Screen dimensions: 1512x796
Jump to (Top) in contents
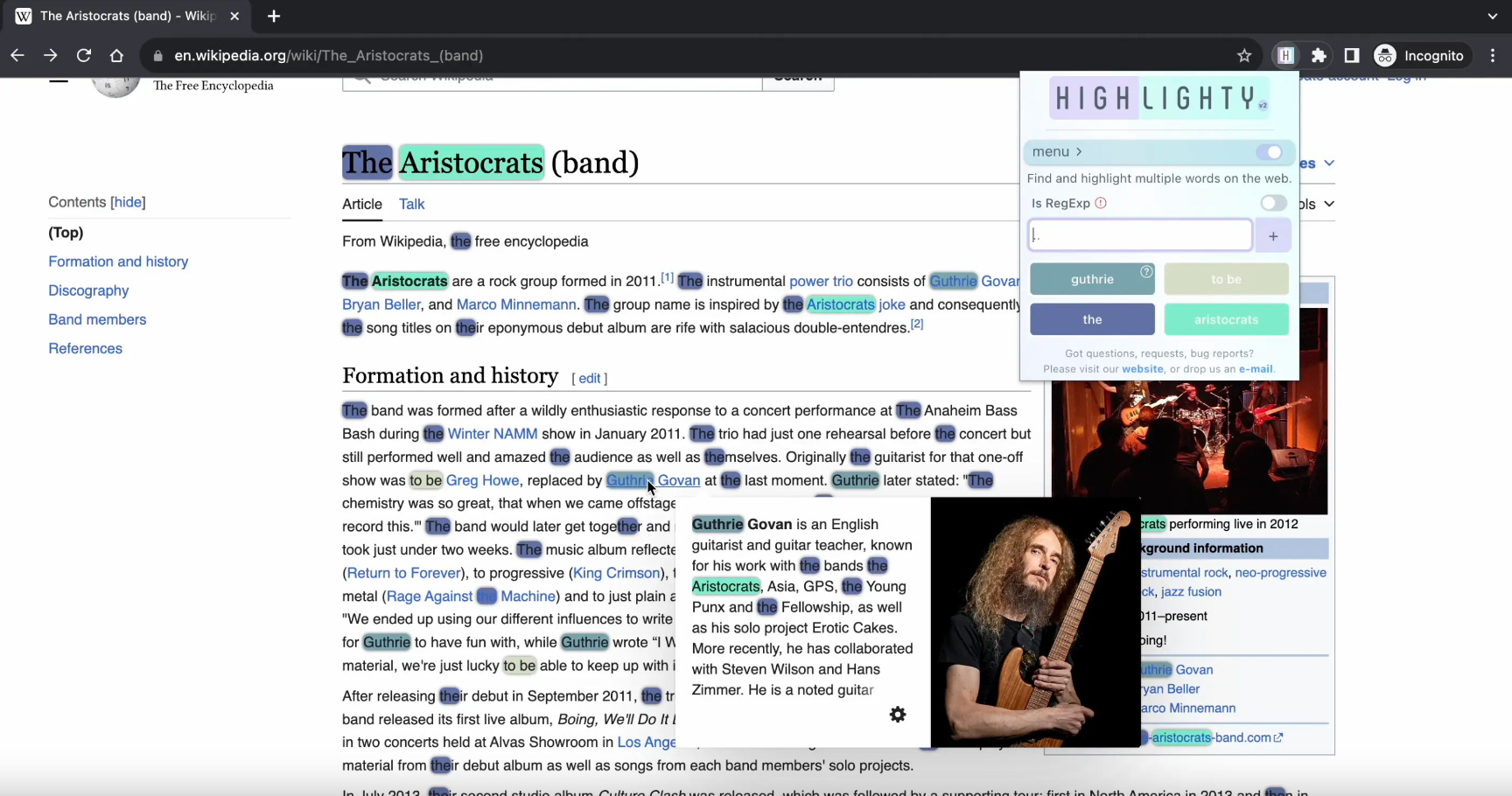[66, 233]
